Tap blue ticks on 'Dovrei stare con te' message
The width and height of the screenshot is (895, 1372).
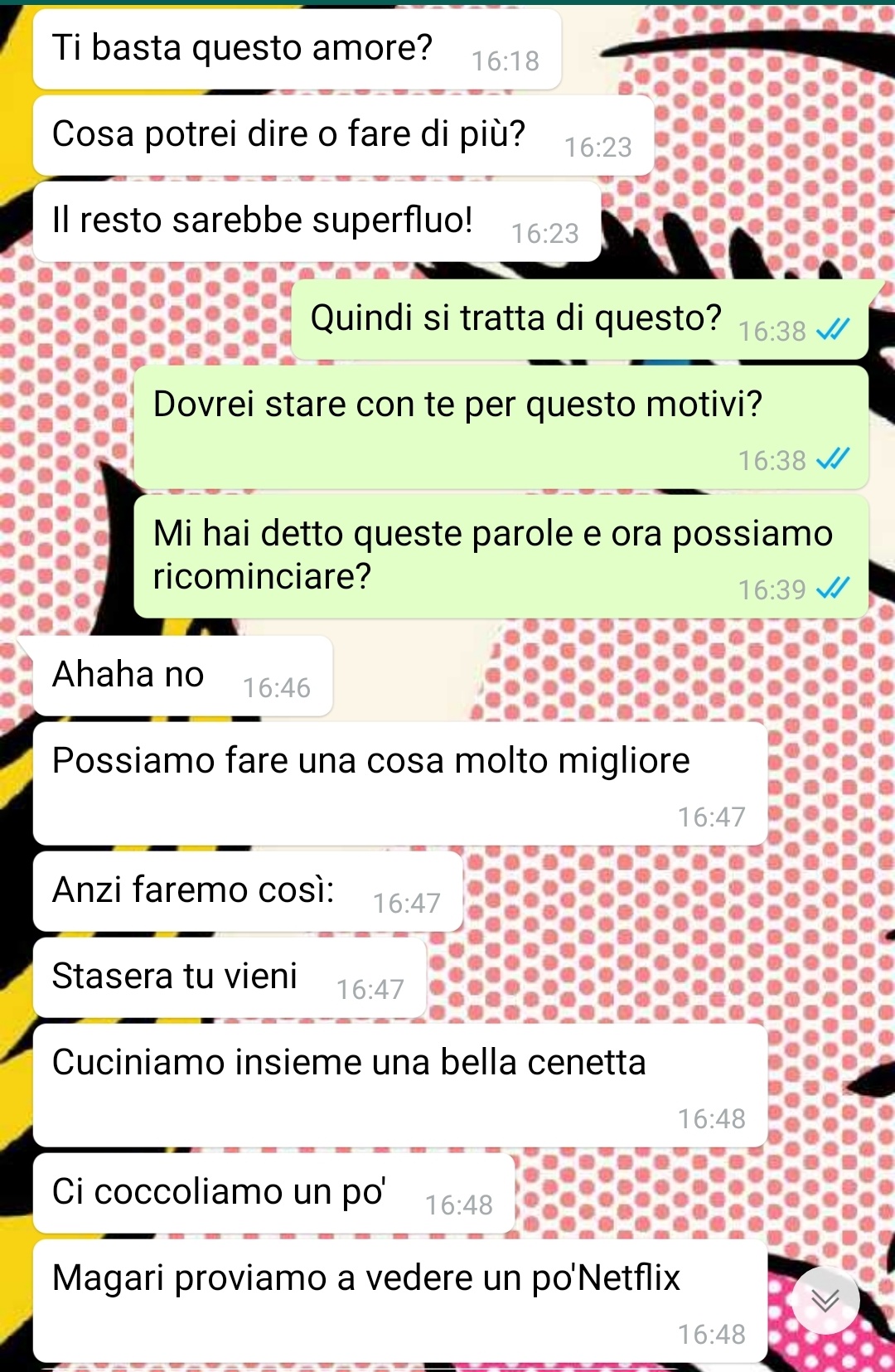click(833, 460)
